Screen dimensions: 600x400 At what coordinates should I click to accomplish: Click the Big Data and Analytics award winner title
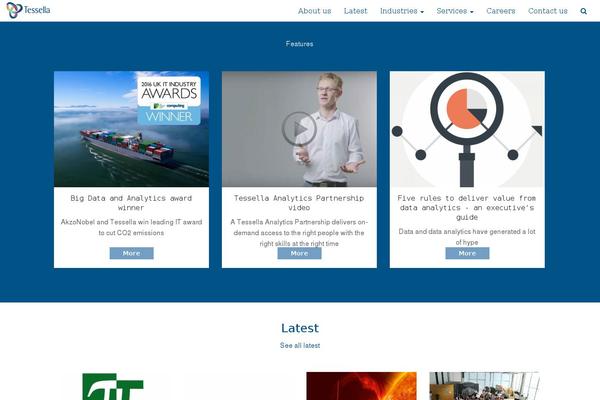131,203
